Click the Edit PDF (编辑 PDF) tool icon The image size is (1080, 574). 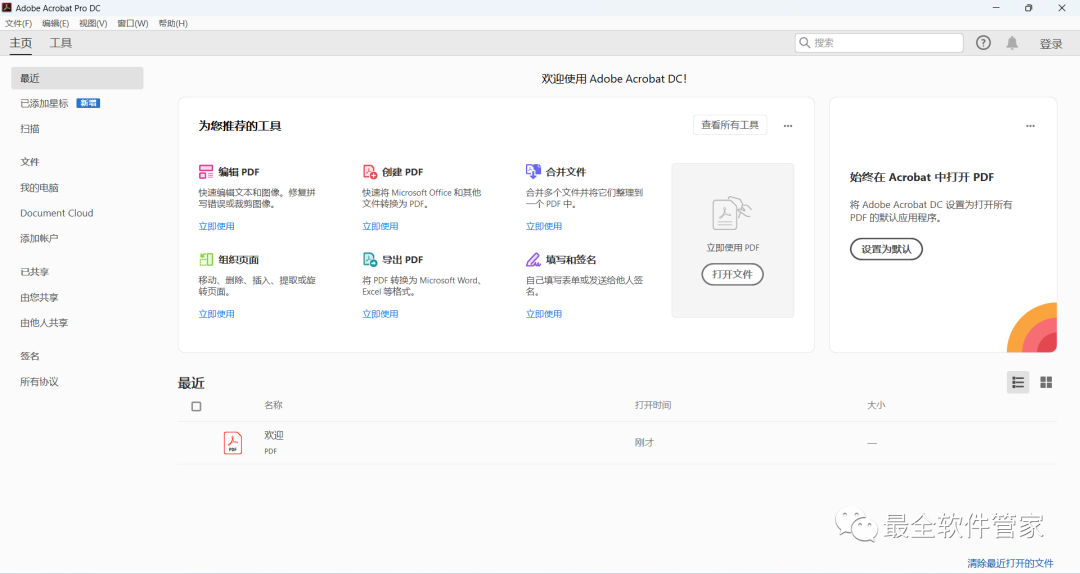pyautogui.click(x=206, y=172)
